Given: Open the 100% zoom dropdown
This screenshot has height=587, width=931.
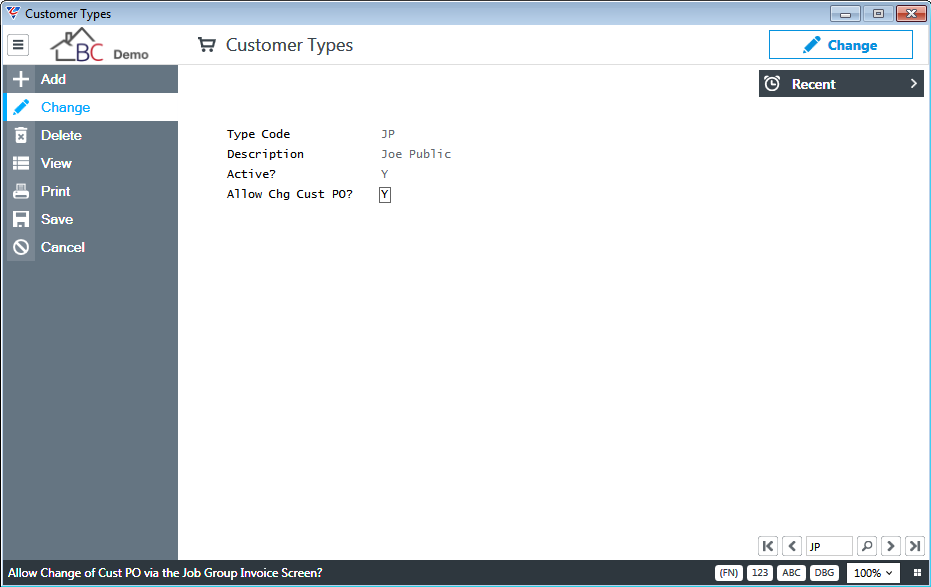Looking at the screenshot, I should tap(873, 573).
